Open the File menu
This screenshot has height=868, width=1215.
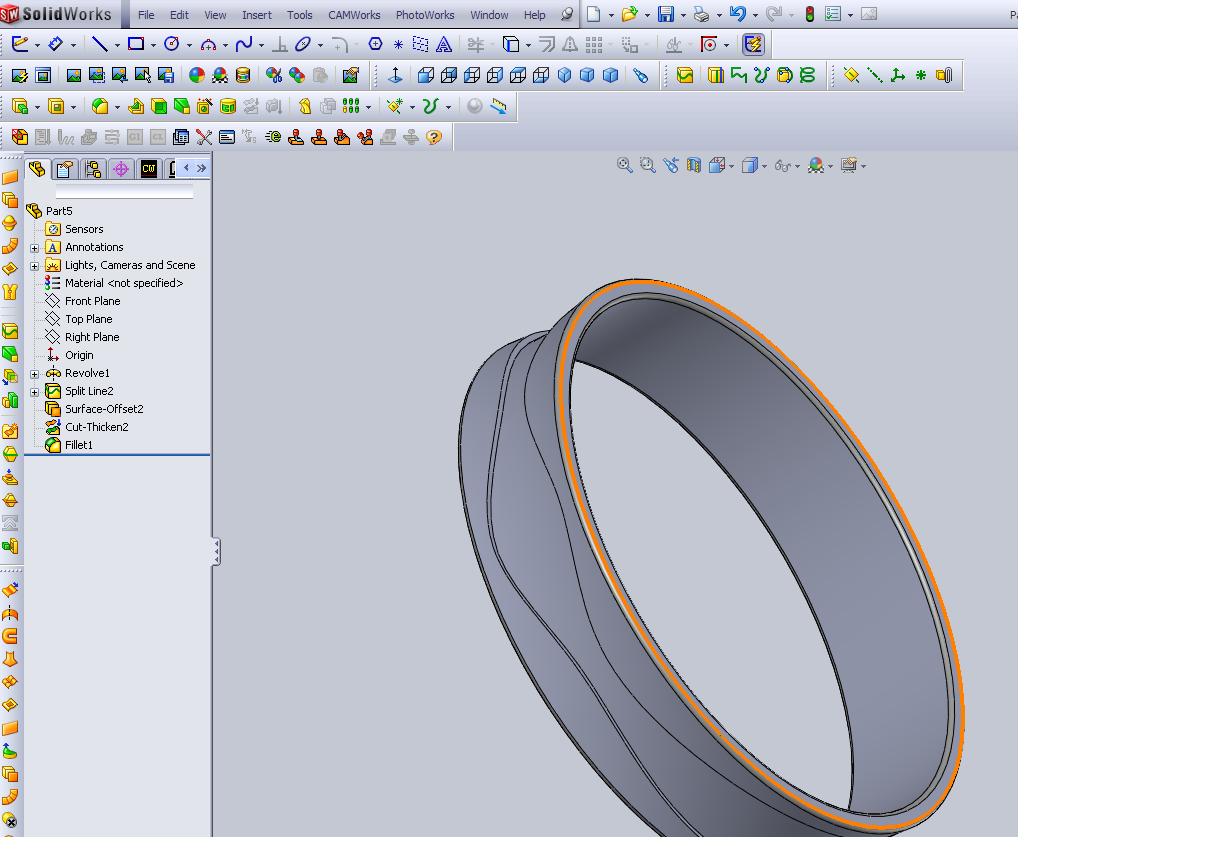146,15
